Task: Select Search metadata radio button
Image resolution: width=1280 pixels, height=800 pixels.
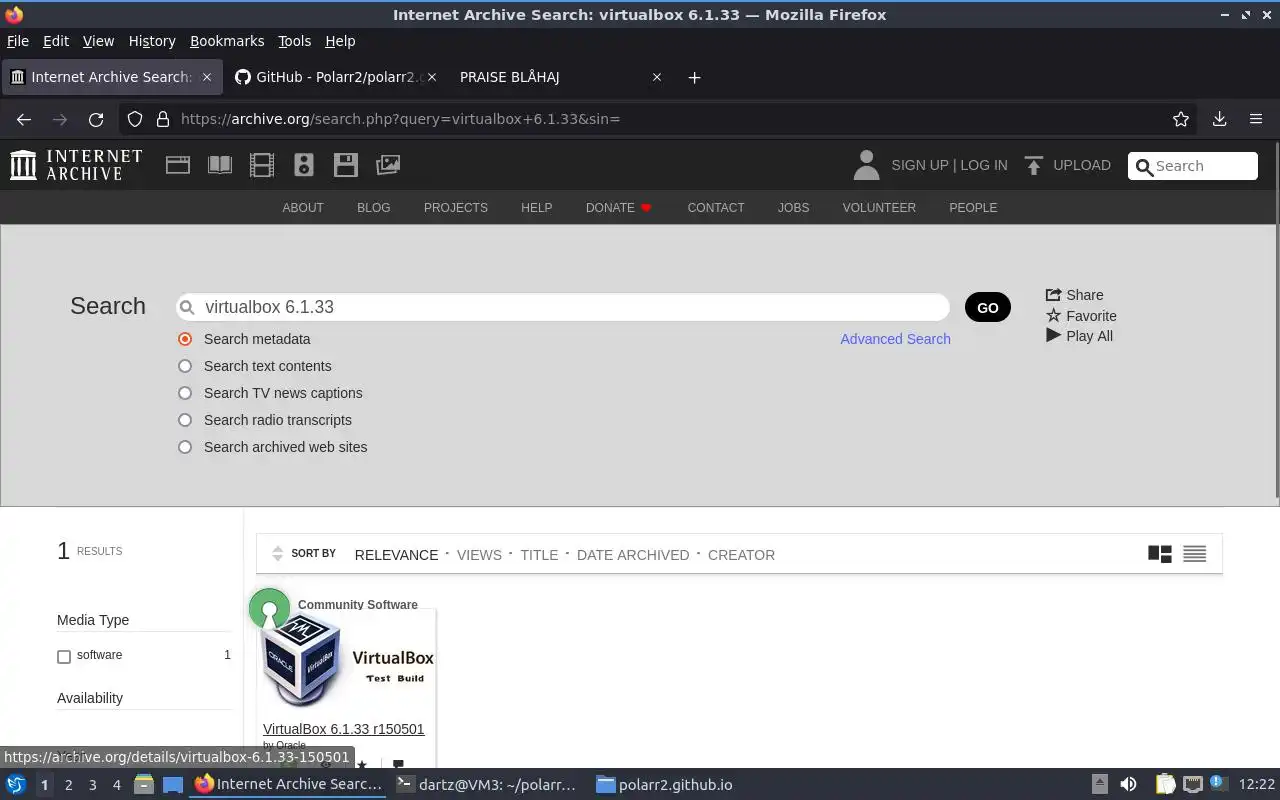Action: (185, 339)
